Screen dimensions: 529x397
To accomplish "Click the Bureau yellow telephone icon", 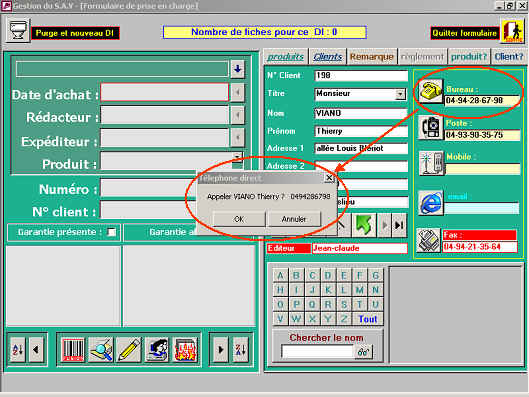I will [x=430, y=91].
